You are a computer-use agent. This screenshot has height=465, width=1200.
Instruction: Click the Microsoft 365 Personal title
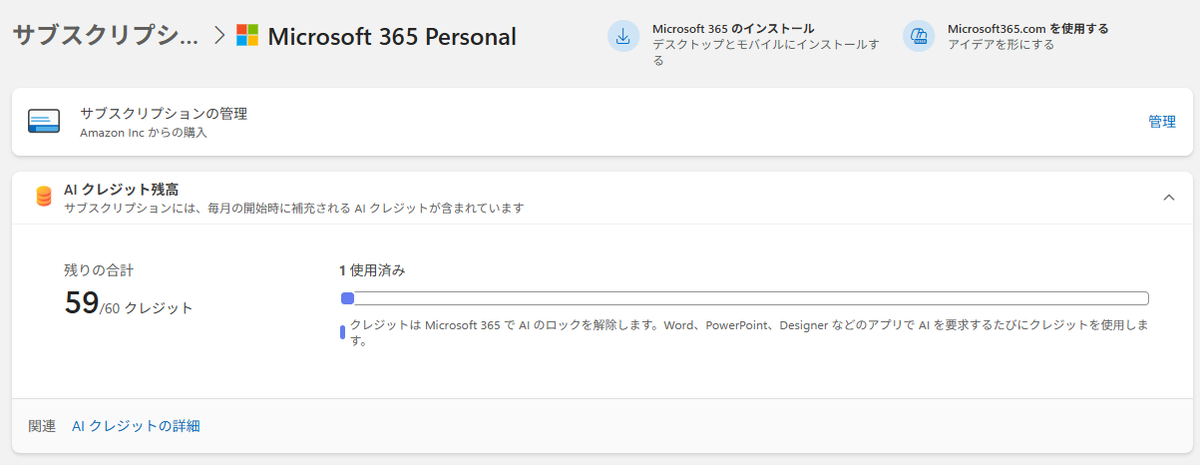pyautogui.click(x=392, y=36)
